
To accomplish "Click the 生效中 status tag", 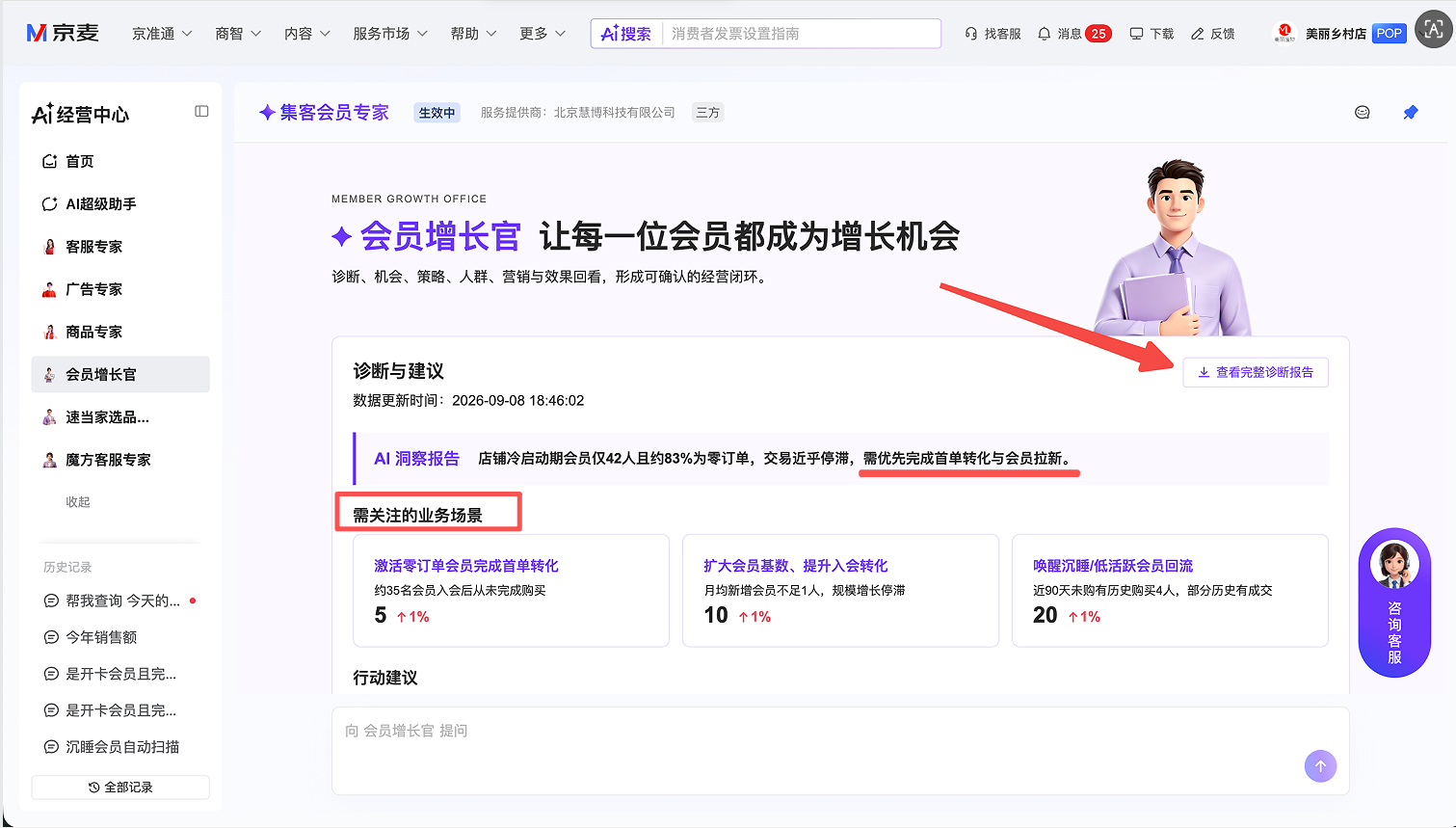I will tap(437, 113).
